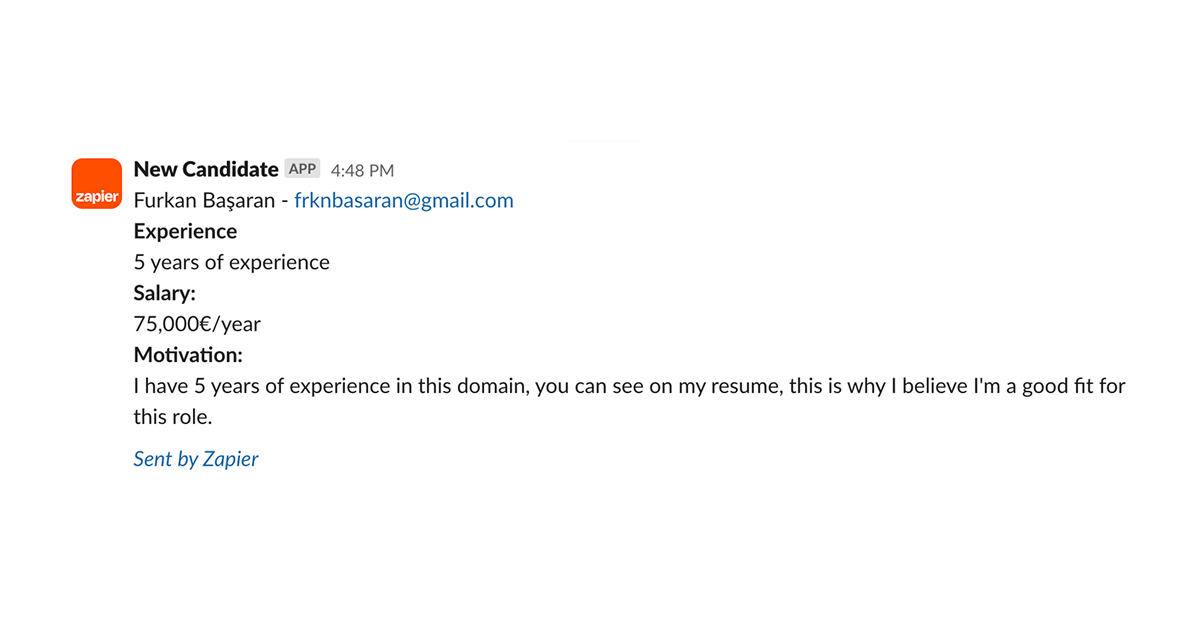The width and height of the screenshot is (1200, 630).
Task: Click the APP badge next to sender name
Action: (x=303, y=169)
